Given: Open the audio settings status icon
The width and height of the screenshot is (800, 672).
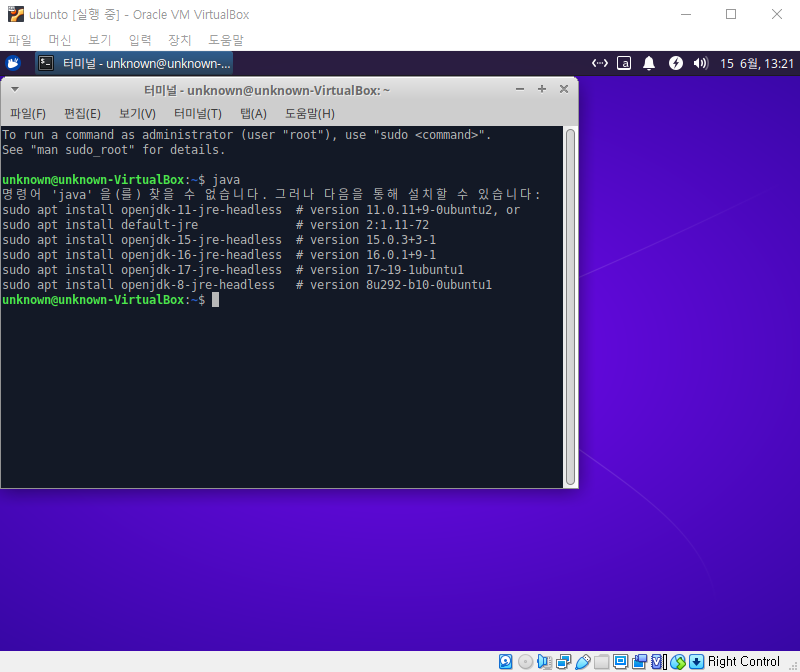Looking at the screenshot, I should click(x=544, y=662).
